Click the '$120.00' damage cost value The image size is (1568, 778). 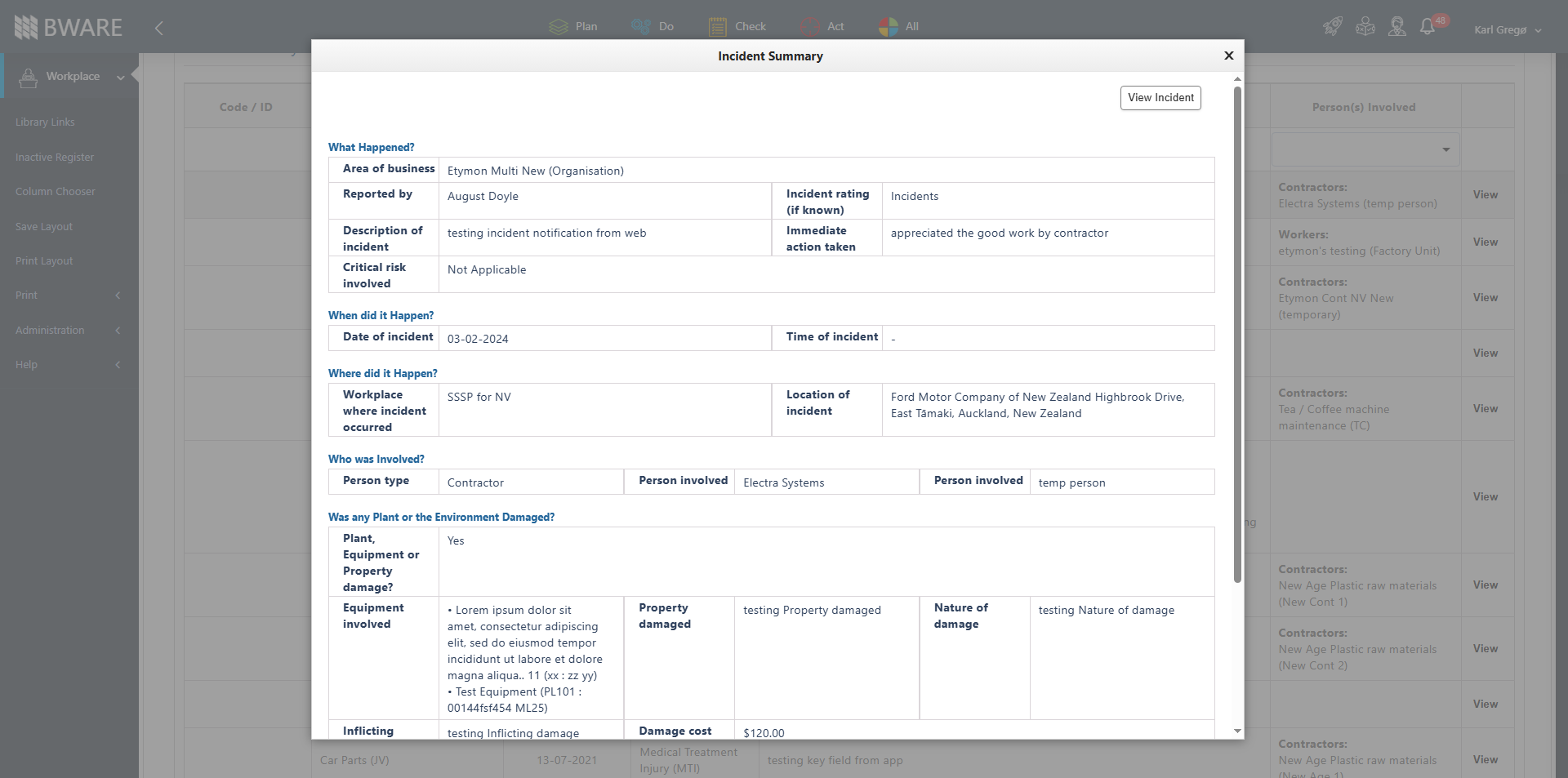pos(764,732)
